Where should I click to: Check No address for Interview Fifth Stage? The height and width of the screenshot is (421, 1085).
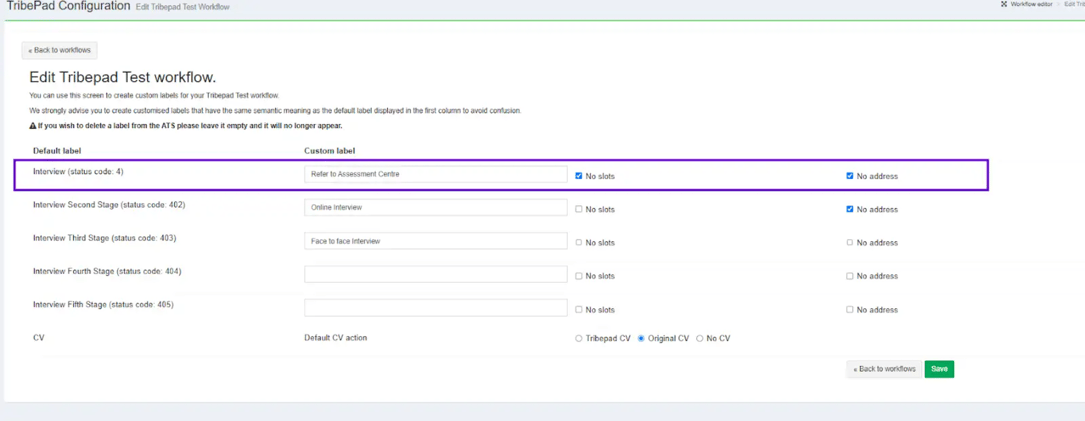850,310
